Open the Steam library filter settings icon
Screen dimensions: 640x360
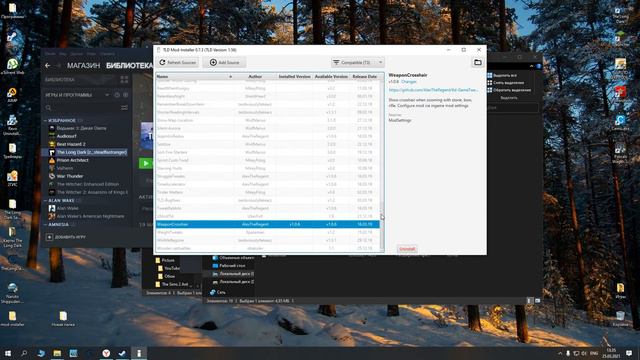(x=124, y=108)
